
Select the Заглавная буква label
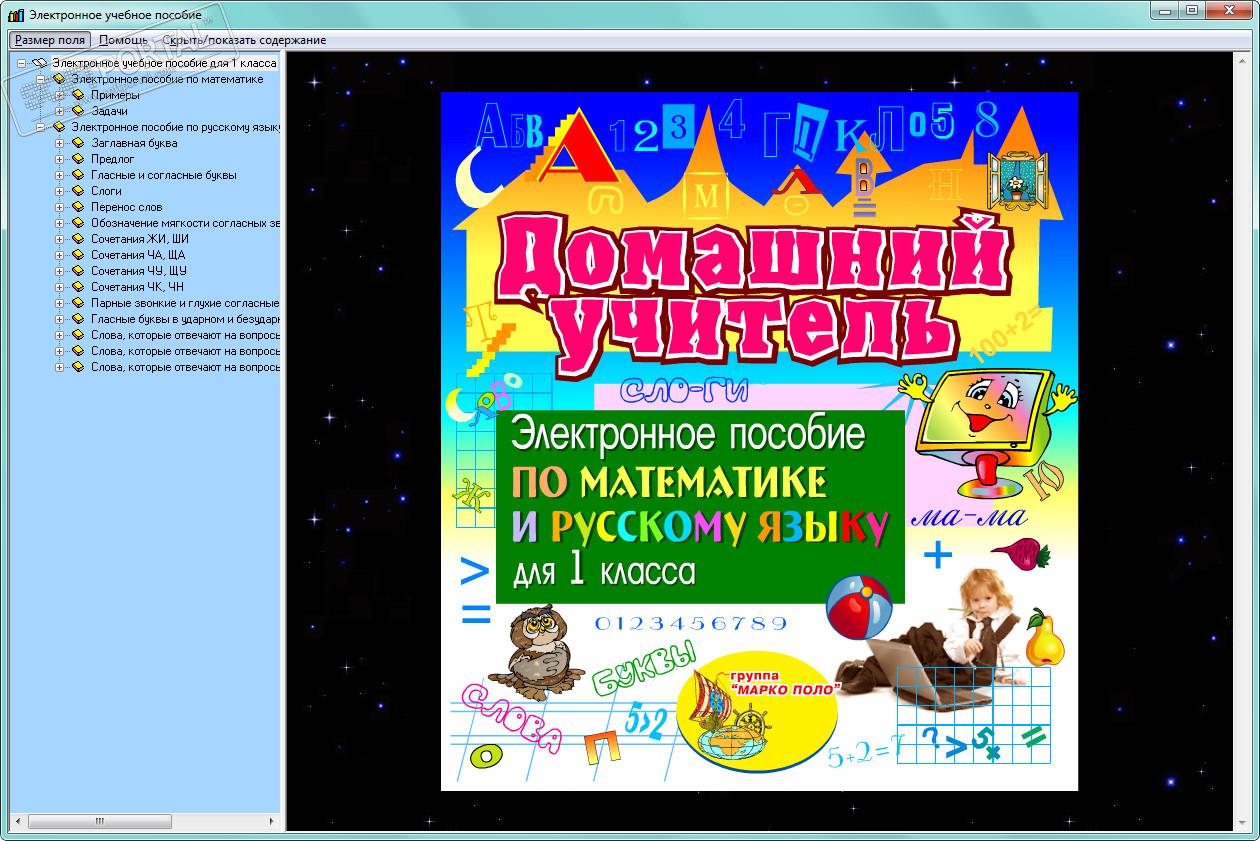click(134, 143)
